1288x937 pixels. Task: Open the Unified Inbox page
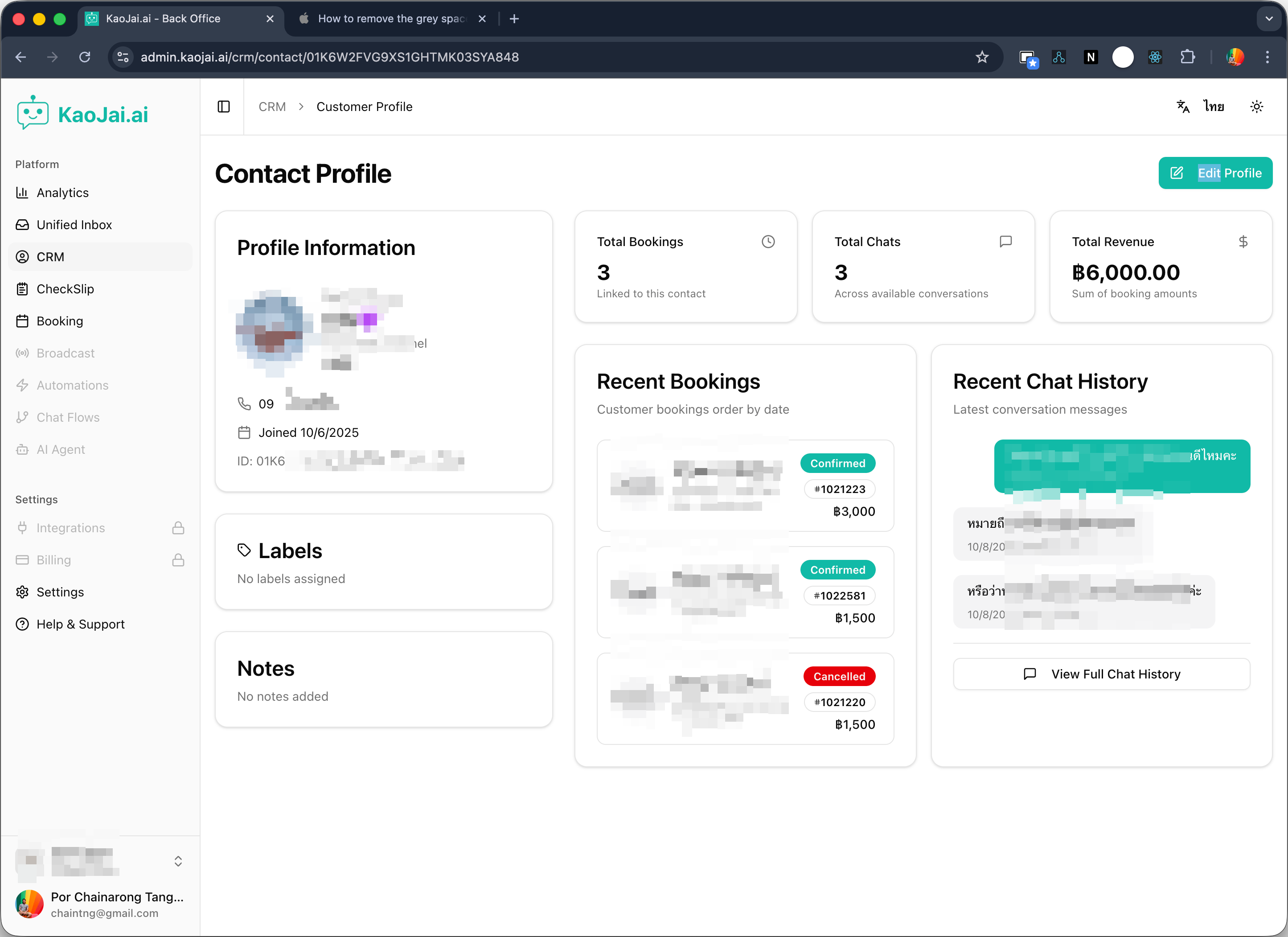(x=74, y=225)
